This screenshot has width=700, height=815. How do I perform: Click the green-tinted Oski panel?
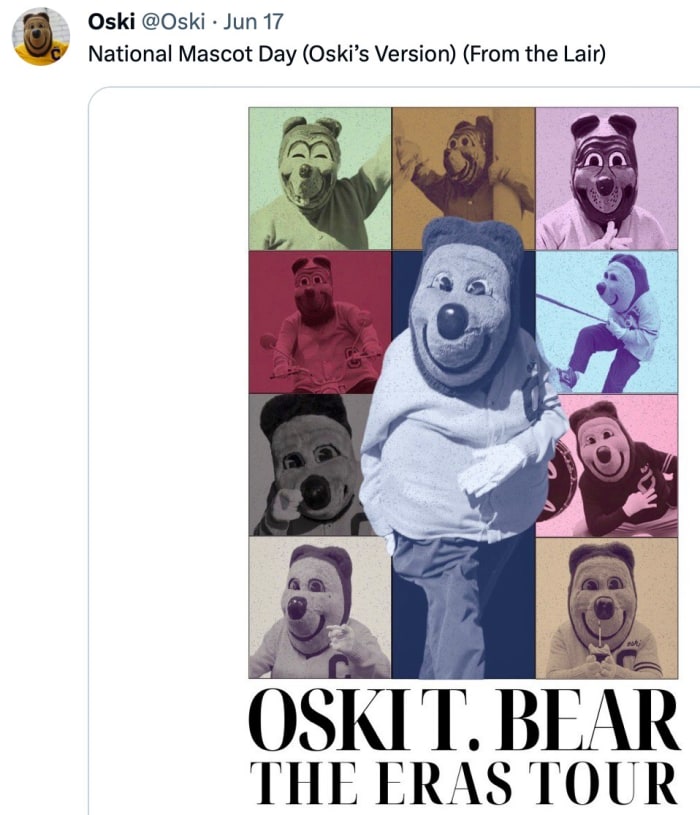click(x=319, y=177)
